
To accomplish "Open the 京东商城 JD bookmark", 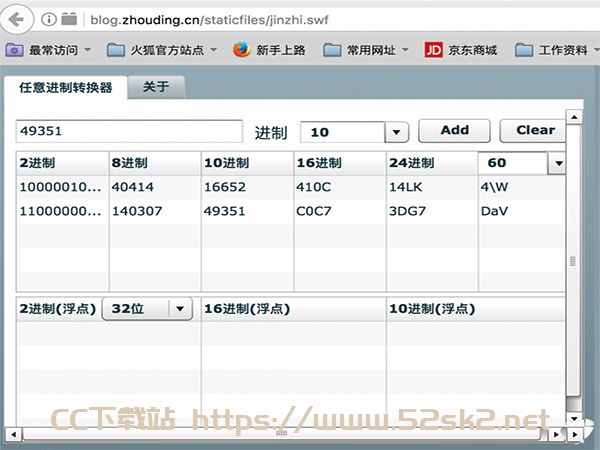I will [x=461, y=50].
